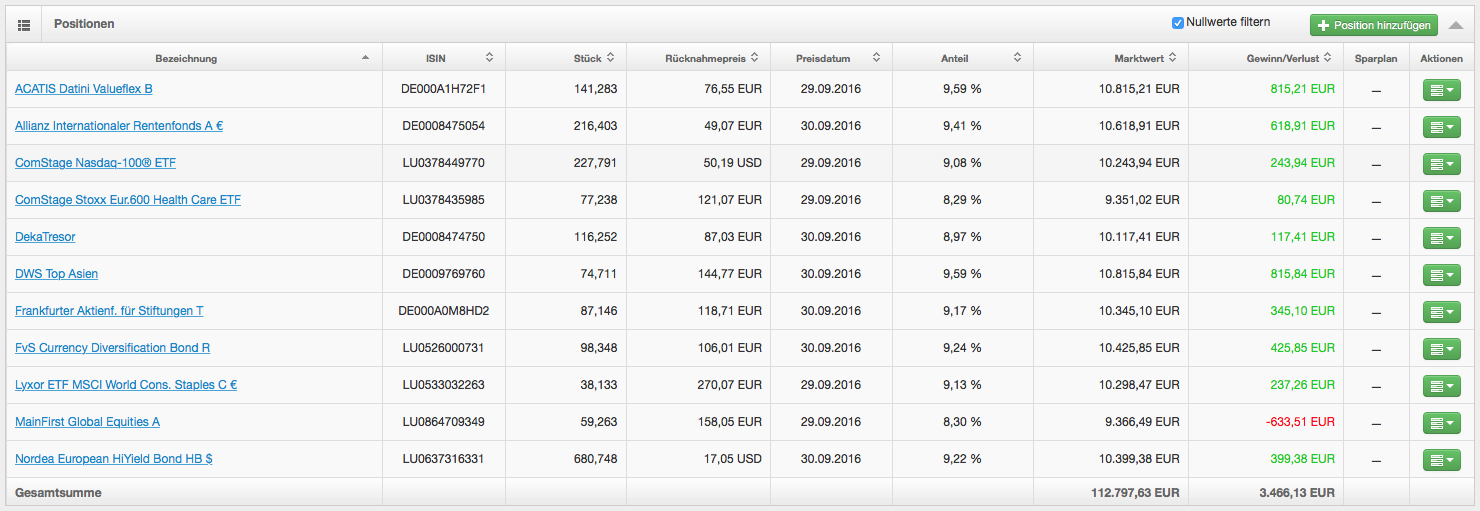Viewport: 1480px width, 511px height.
Task: Sort by the Anteil column
Action: pyautogui.click(x=962, y=58)
